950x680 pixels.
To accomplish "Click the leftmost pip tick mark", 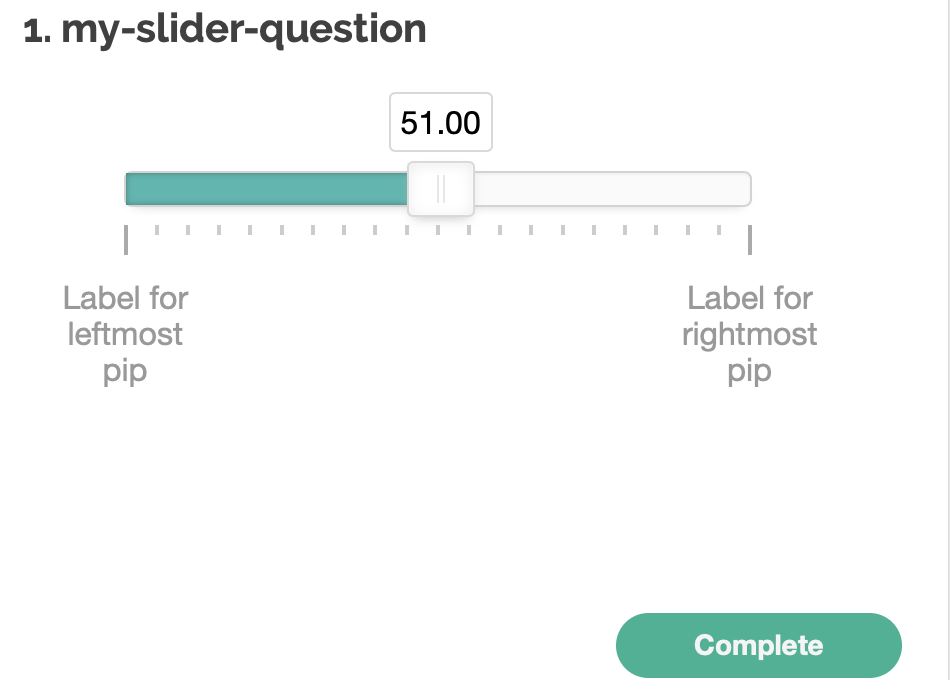I will [x=126, y=238].
